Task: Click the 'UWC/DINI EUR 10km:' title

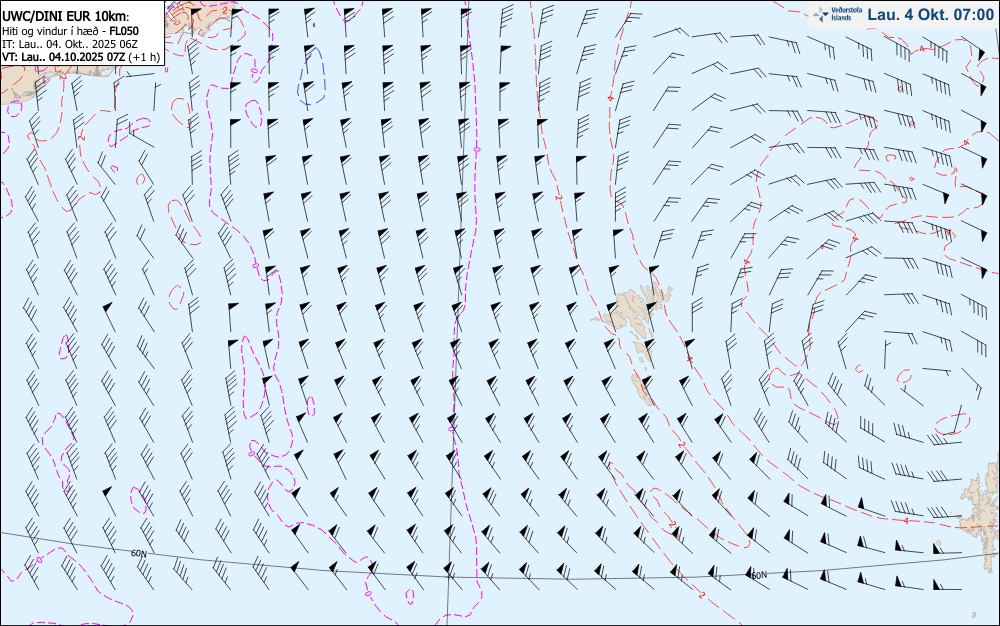Action: pos(66,17)
